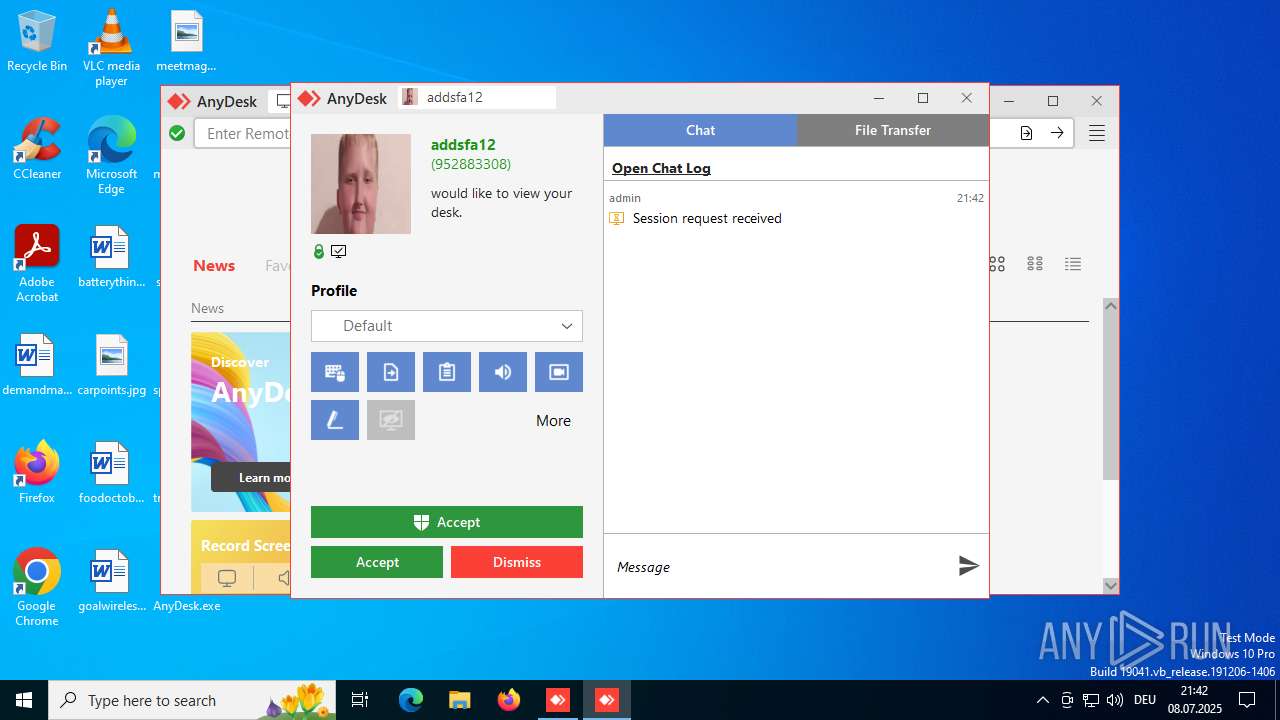Click connect arrow in main AnyDesk address bar
Image resolution: width=1280 pixels, height=720 pixels.
(x=1057, y=133)
